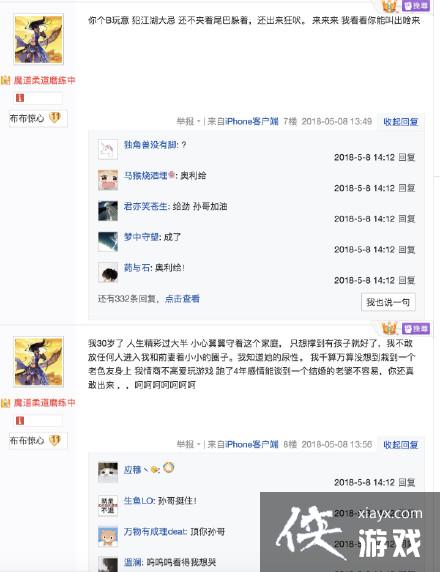Open 君亦笑苍生 username link

[x=145, y=206]
